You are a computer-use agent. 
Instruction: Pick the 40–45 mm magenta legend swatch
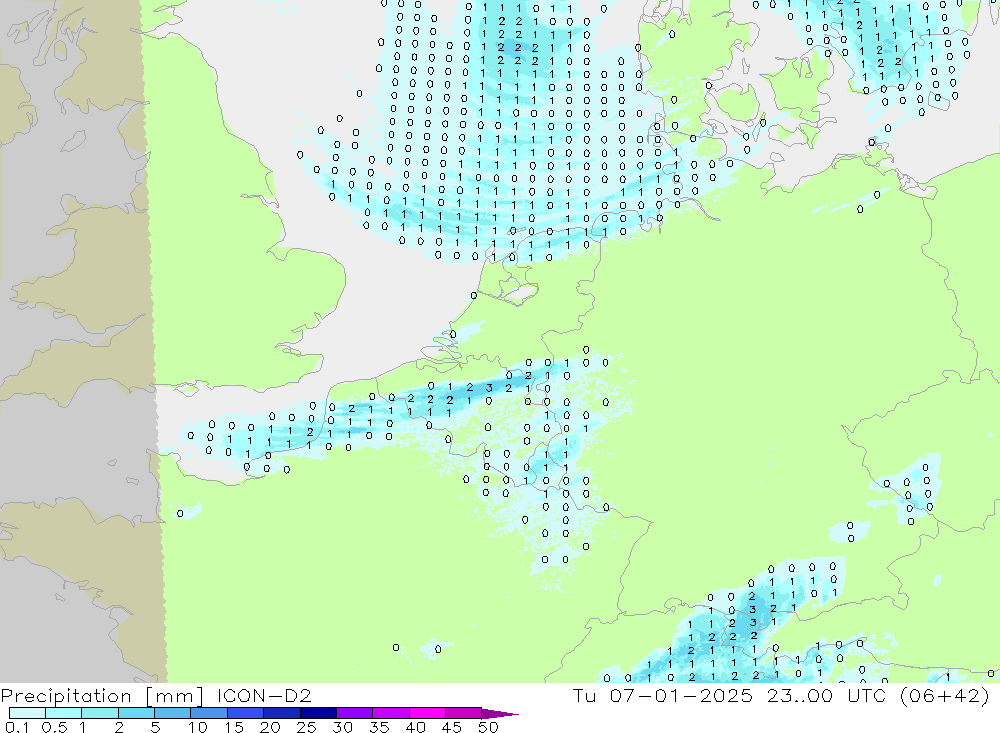click(x=427, y=713)
